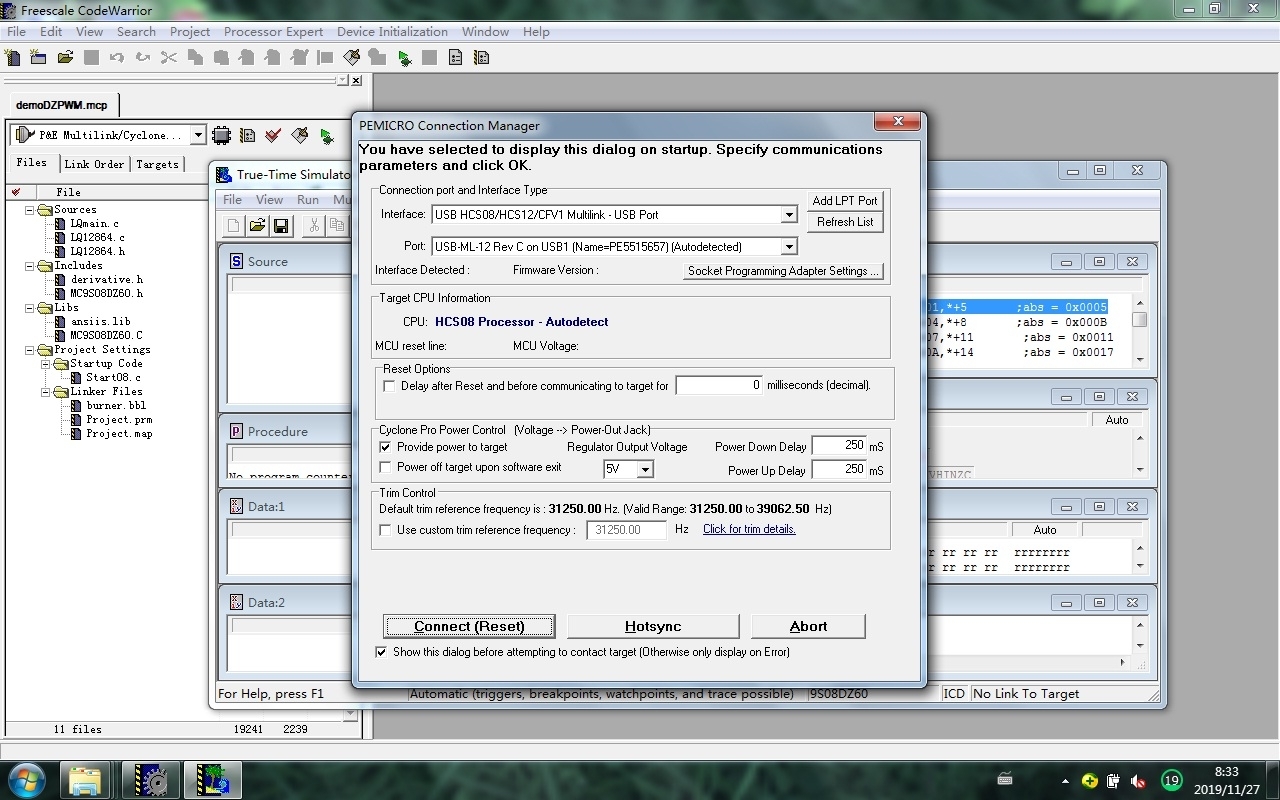Click the New Text File toolbar icon
This screenshot has width=1280, height=800.
point(13,58)
